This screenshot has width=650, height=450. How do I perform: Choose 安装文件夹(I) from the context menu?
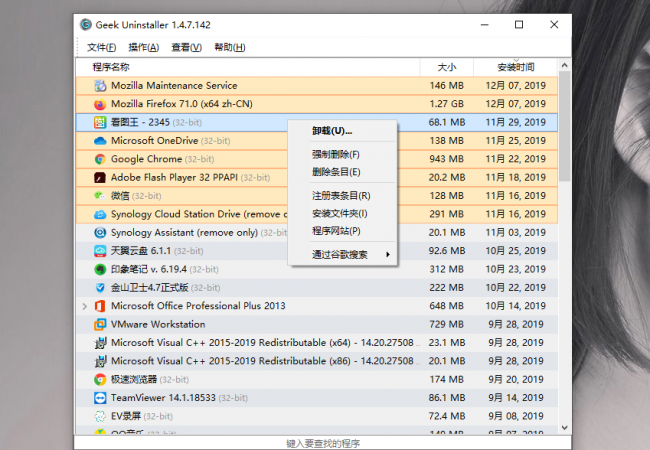[340, 213]
